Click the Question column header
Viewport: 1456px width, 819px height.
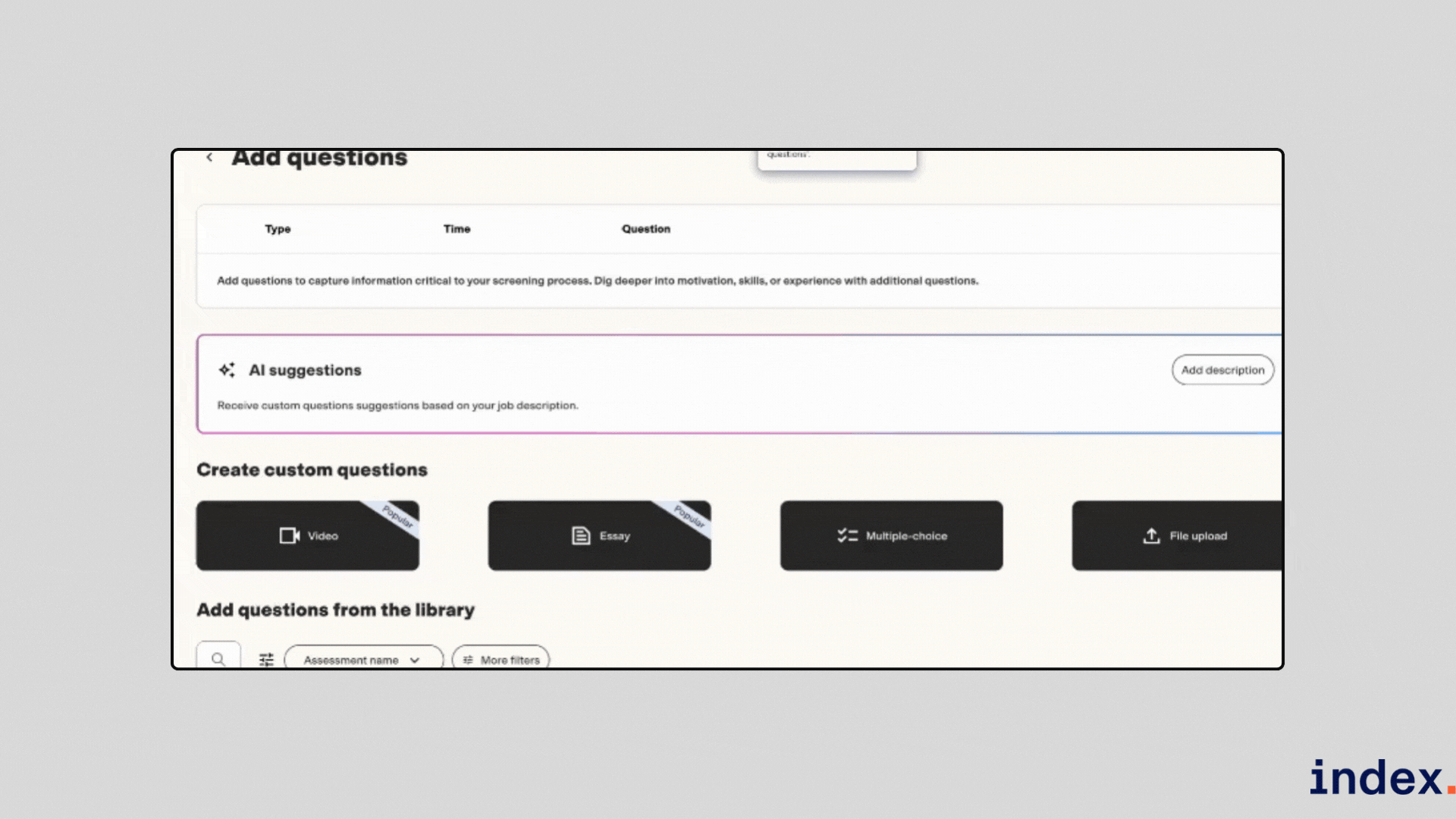645,229
